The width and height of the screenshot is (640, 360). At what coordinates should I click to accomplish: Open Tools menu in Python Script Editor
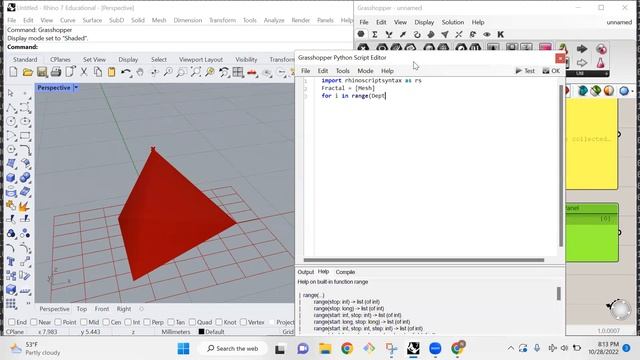[342, 71]
